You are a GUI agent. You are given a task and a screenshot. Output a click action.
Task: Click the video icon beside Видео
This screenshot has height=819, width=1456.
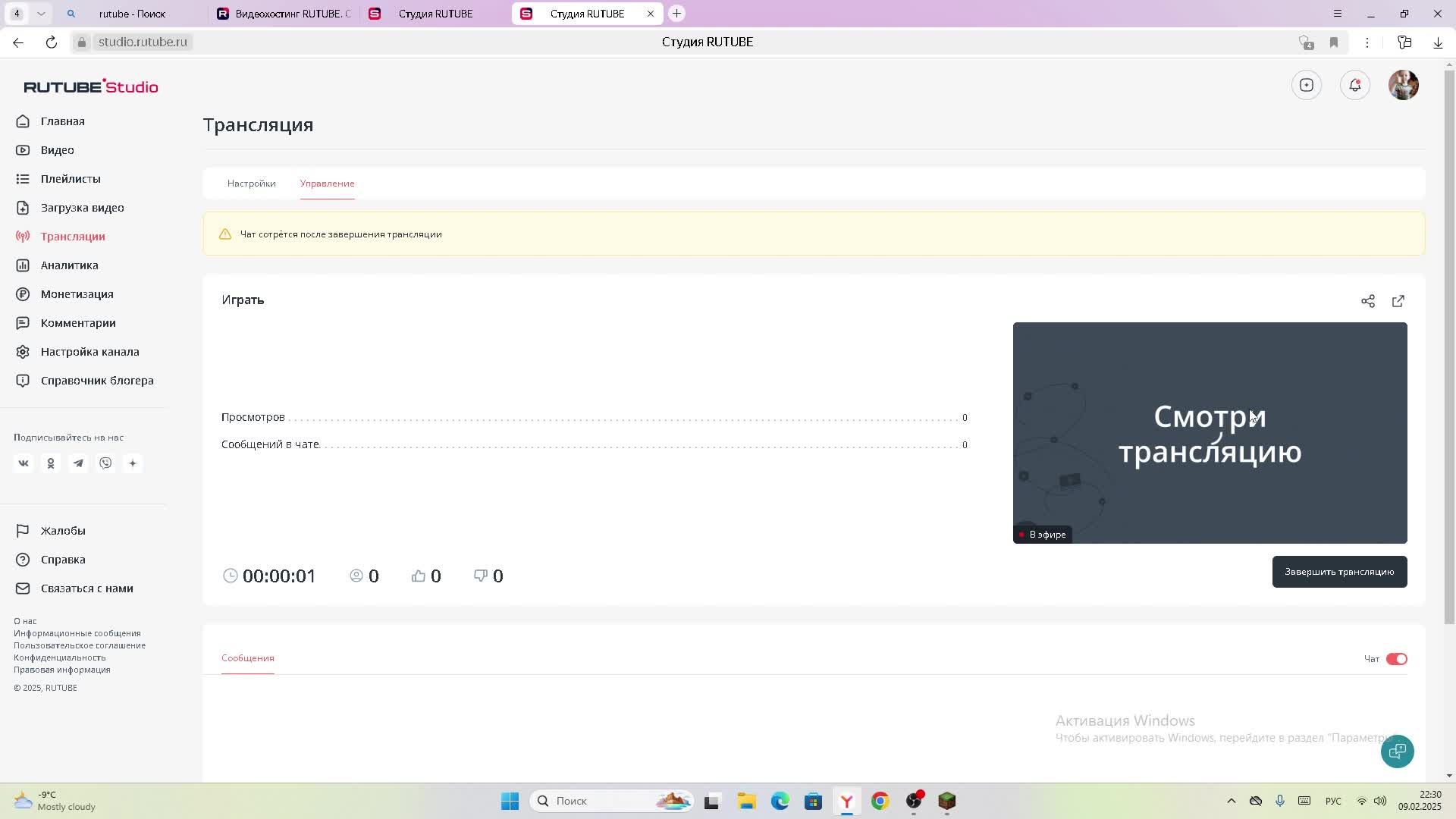click(x=23, y=150)
